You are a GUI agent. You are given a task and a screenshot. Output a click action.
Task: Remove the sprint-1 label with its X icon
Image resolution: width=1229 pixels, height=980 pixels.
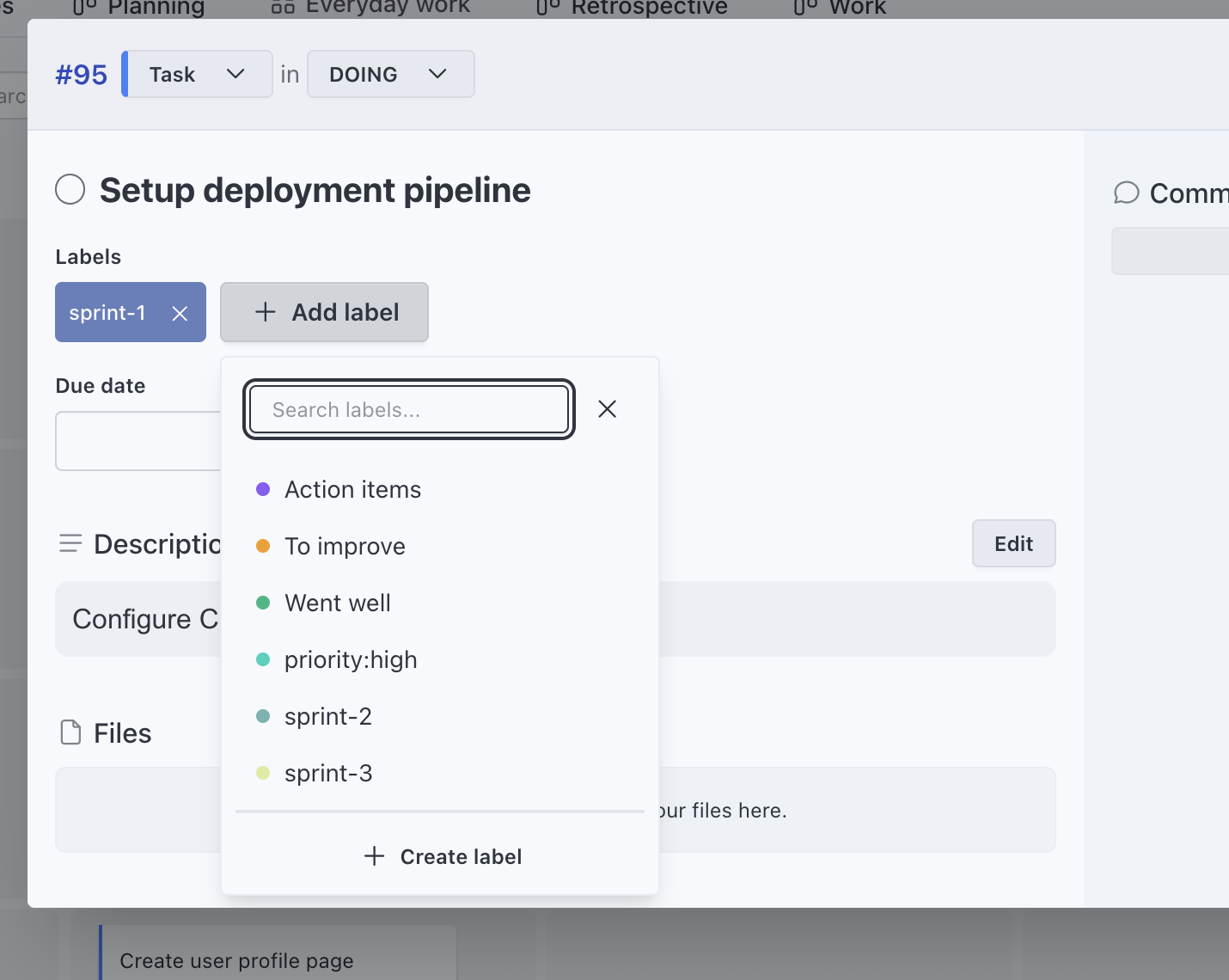(180, 314)
